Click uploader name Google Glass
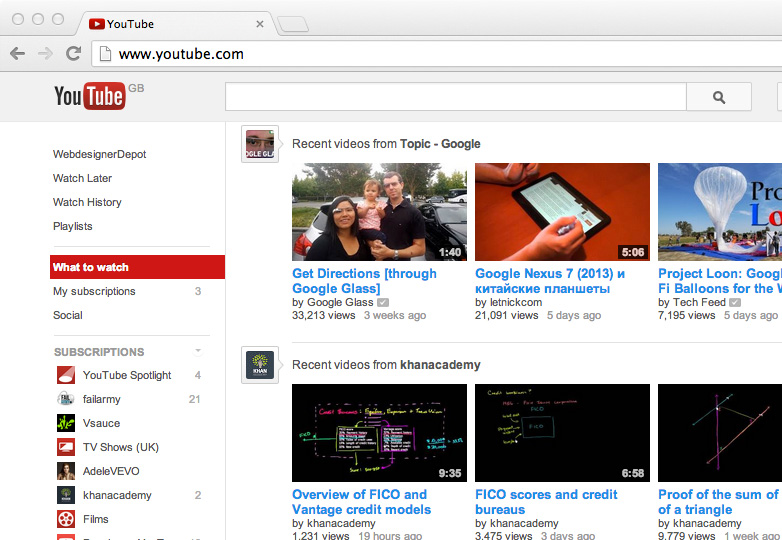 click(x=340, y=302)
